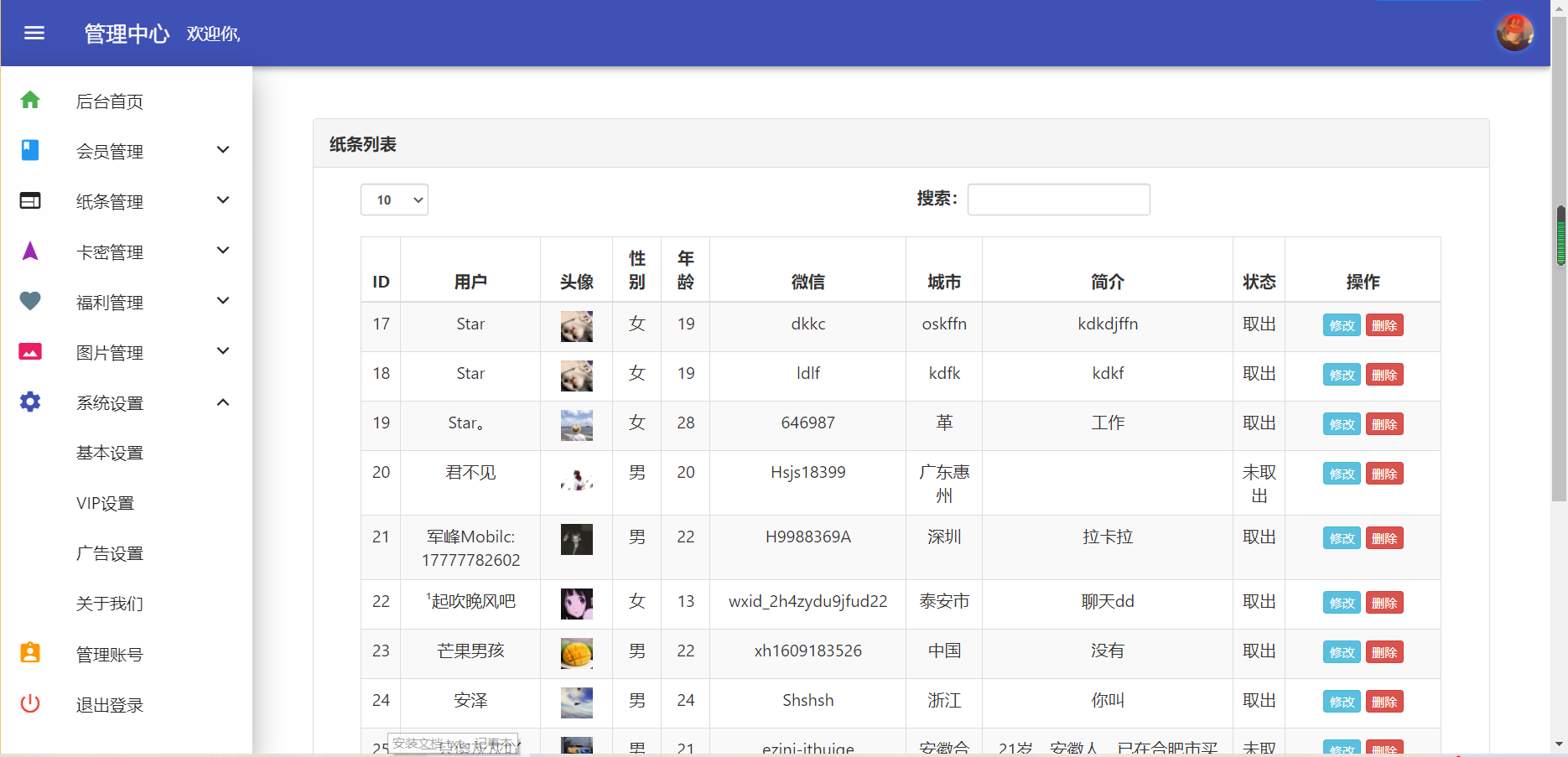Click the orange 管理账号 icon
Viewport: 1568px width, 757px height.
[x=30, y=653]
